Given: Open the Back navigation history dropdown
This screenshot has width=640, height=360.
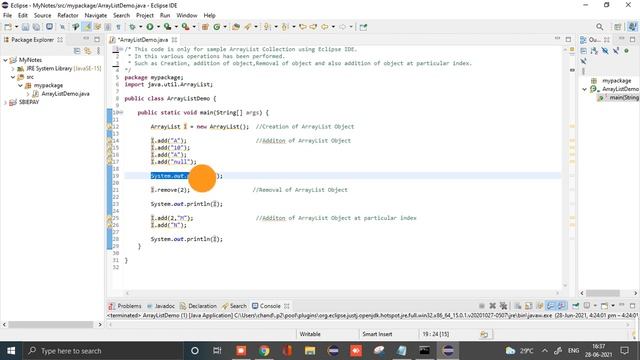Looking at the screenshot, I should click(333, 27).
